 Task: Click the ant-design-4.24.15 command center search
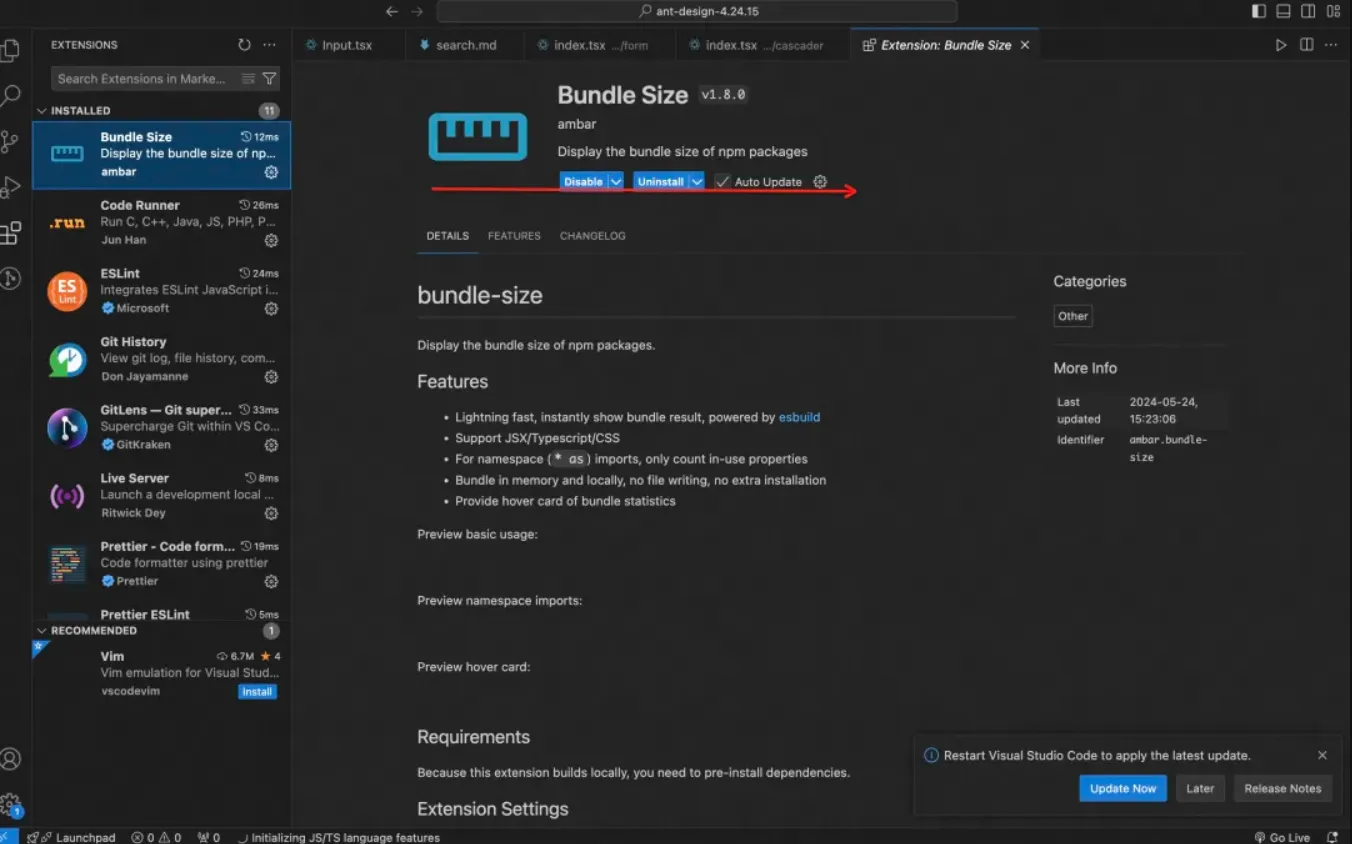pyautogui.click(x=697, y=12)
